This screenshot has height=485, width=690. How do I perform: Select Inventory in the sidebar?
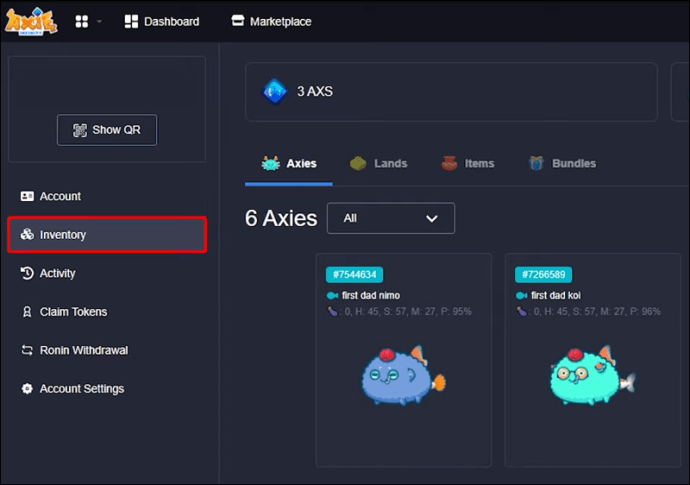pyautogui.click(x=107, y=235)
